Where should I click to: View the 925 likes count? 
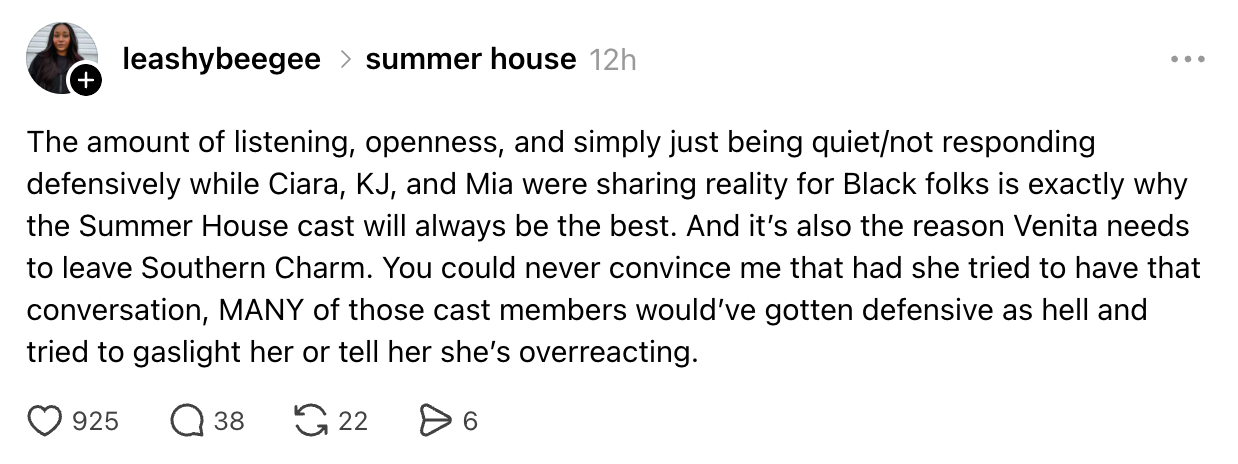tap(96, 421)
